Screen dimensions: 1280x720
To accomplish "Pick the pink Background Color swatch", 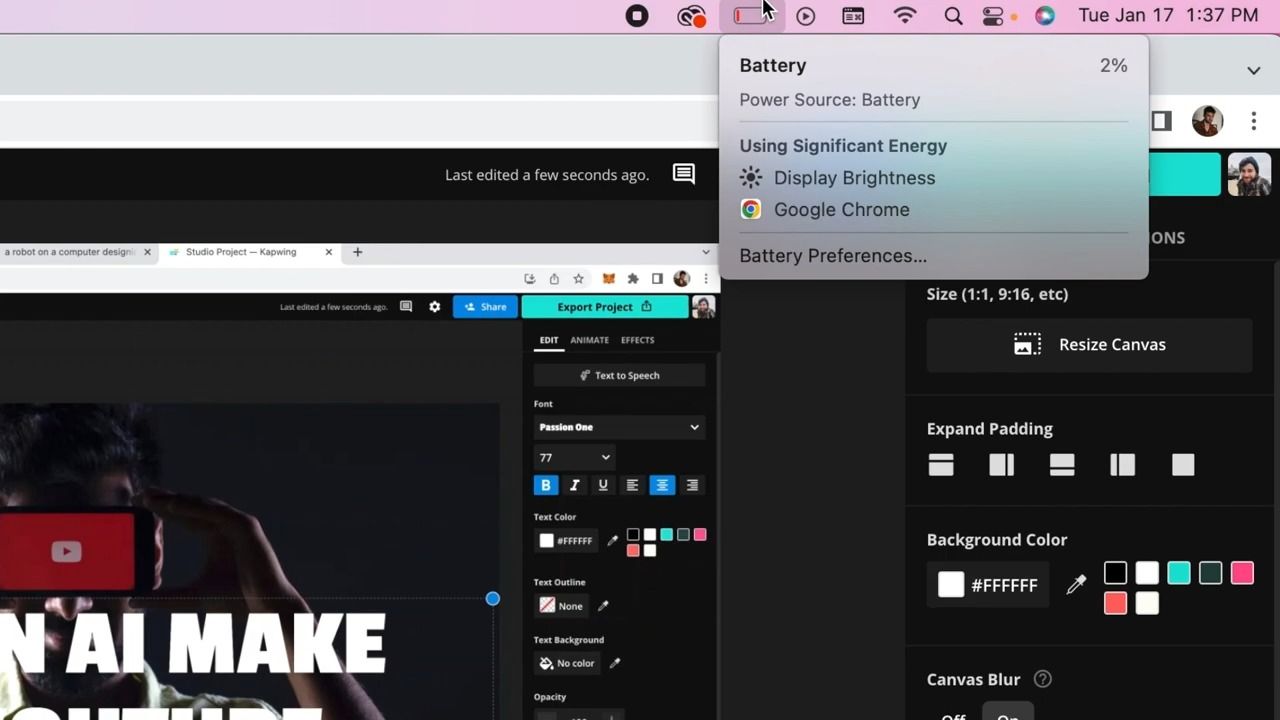I will click(1242, 573).
